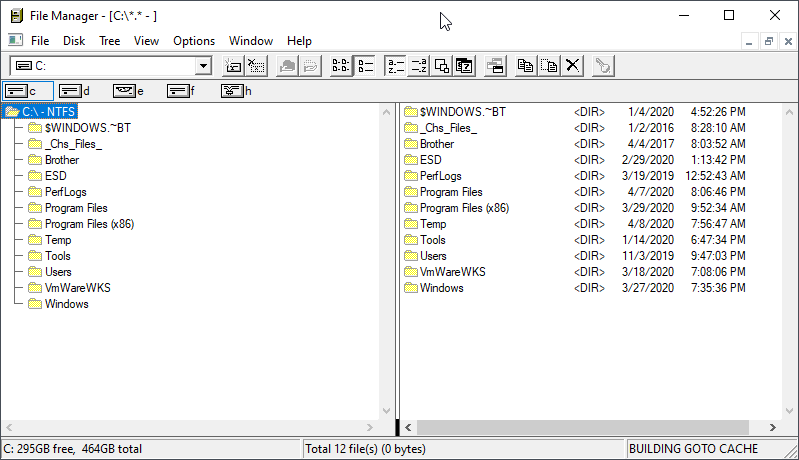
Task: Toggle sort by type
Action: point(418,66)
